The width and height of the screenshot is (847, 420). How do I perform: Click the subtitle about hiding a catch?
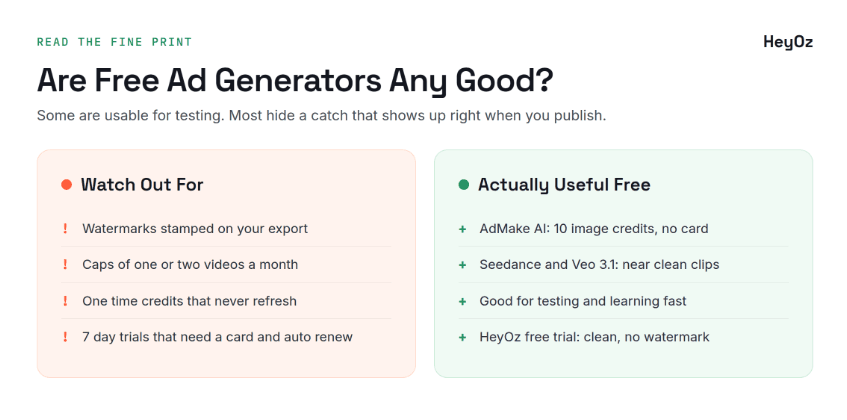point(321,116)
